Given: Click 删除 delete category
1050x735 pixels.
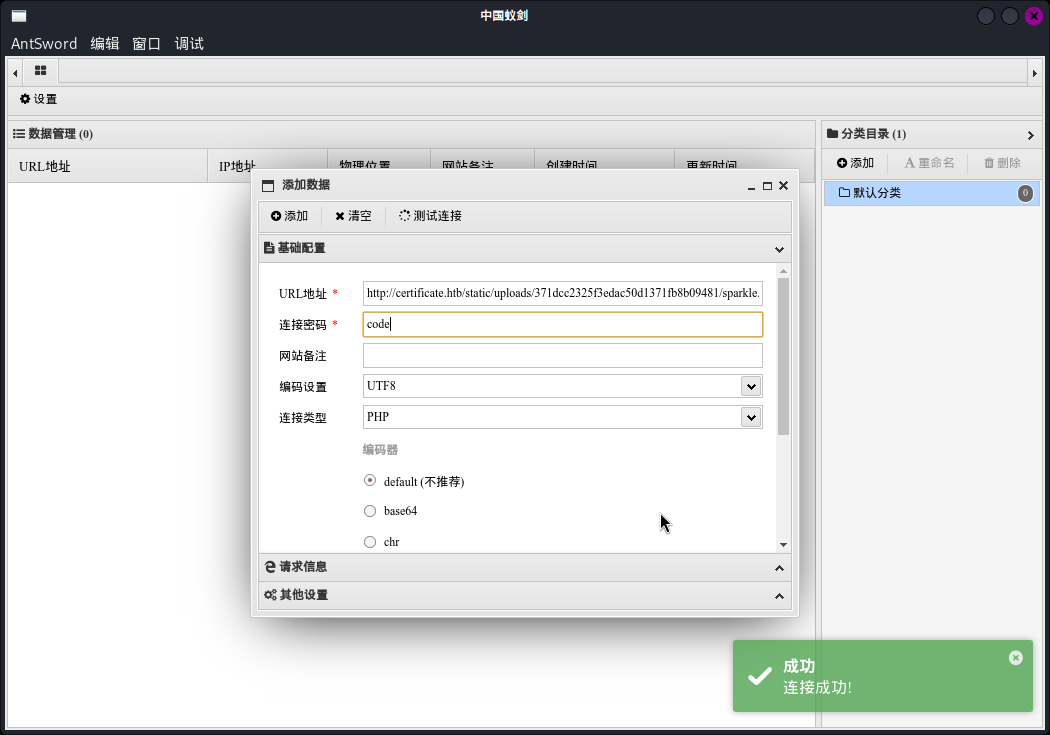Looking at the screenshot, I should click(1002, 163).
